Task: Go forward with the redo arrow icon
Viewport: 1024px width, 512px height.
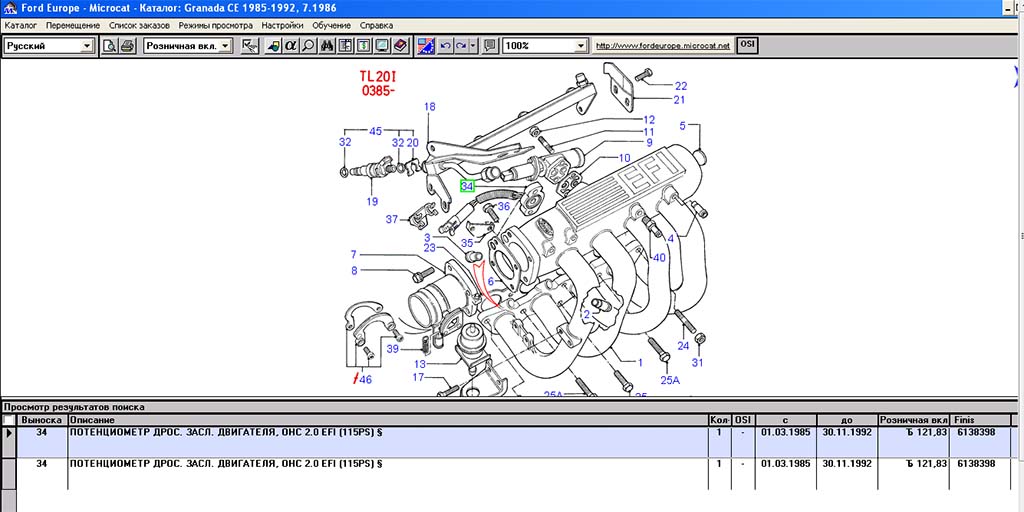Action: [460, 46]
